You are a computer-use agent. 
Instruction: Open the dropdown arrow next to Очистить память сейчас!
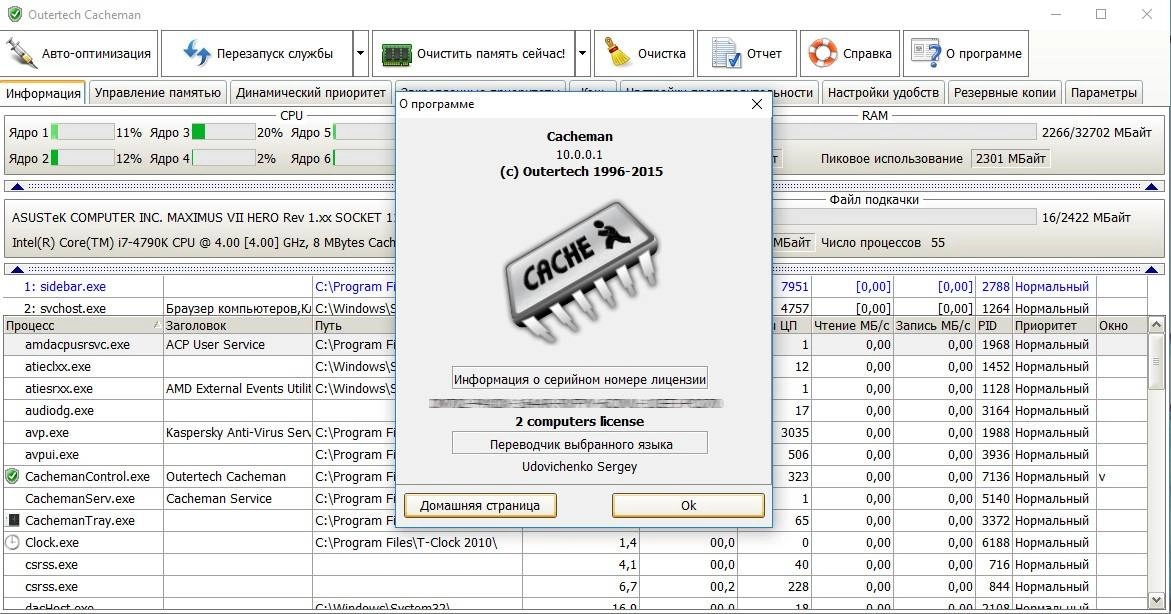tap(583, 53)
